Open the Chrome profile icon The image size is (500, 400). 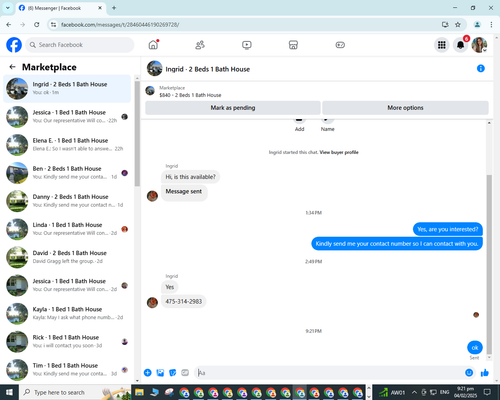477,24
